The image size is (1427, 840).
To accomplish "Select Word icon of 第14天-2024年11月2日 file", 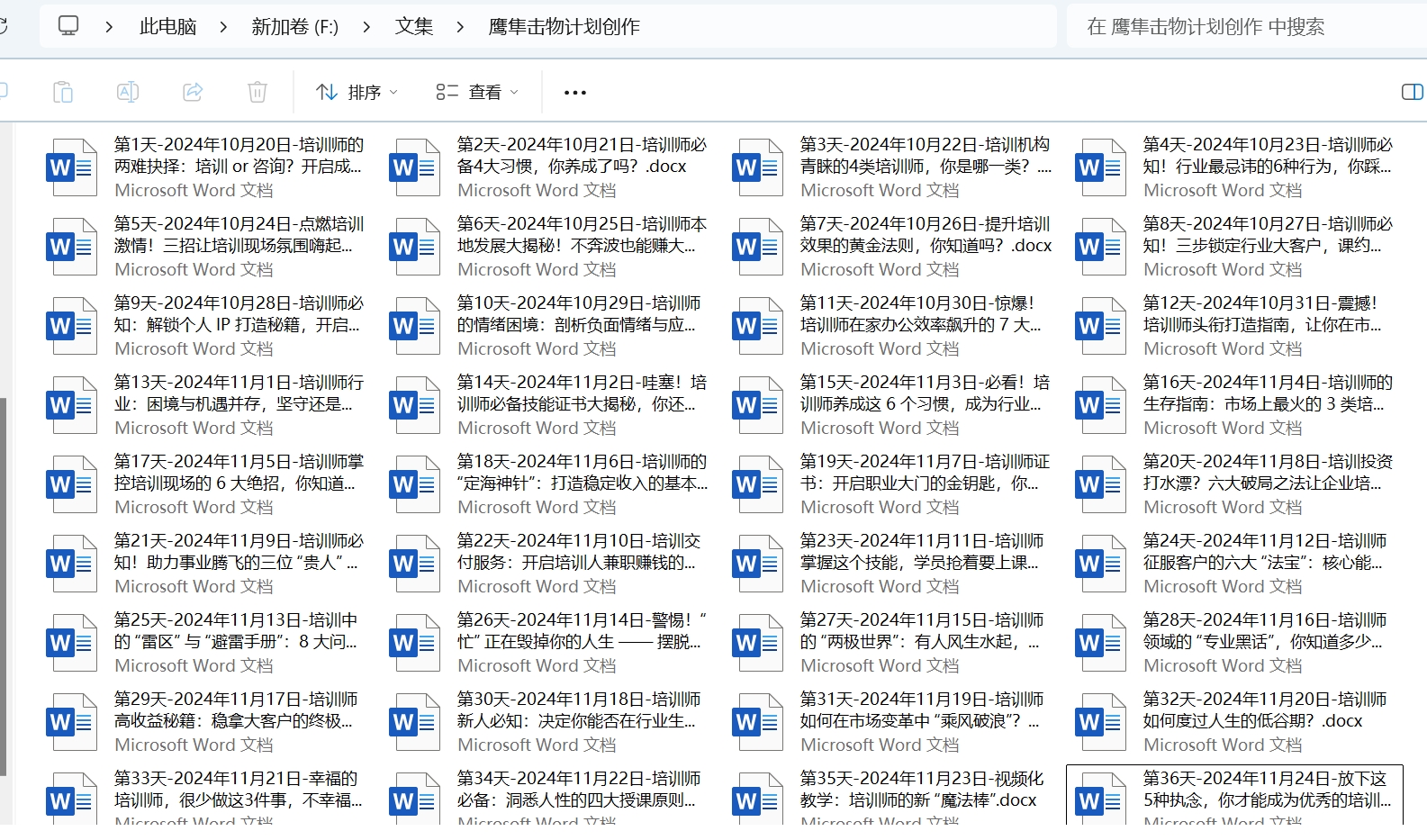I will pyautogui.click(x=414, y=405).
